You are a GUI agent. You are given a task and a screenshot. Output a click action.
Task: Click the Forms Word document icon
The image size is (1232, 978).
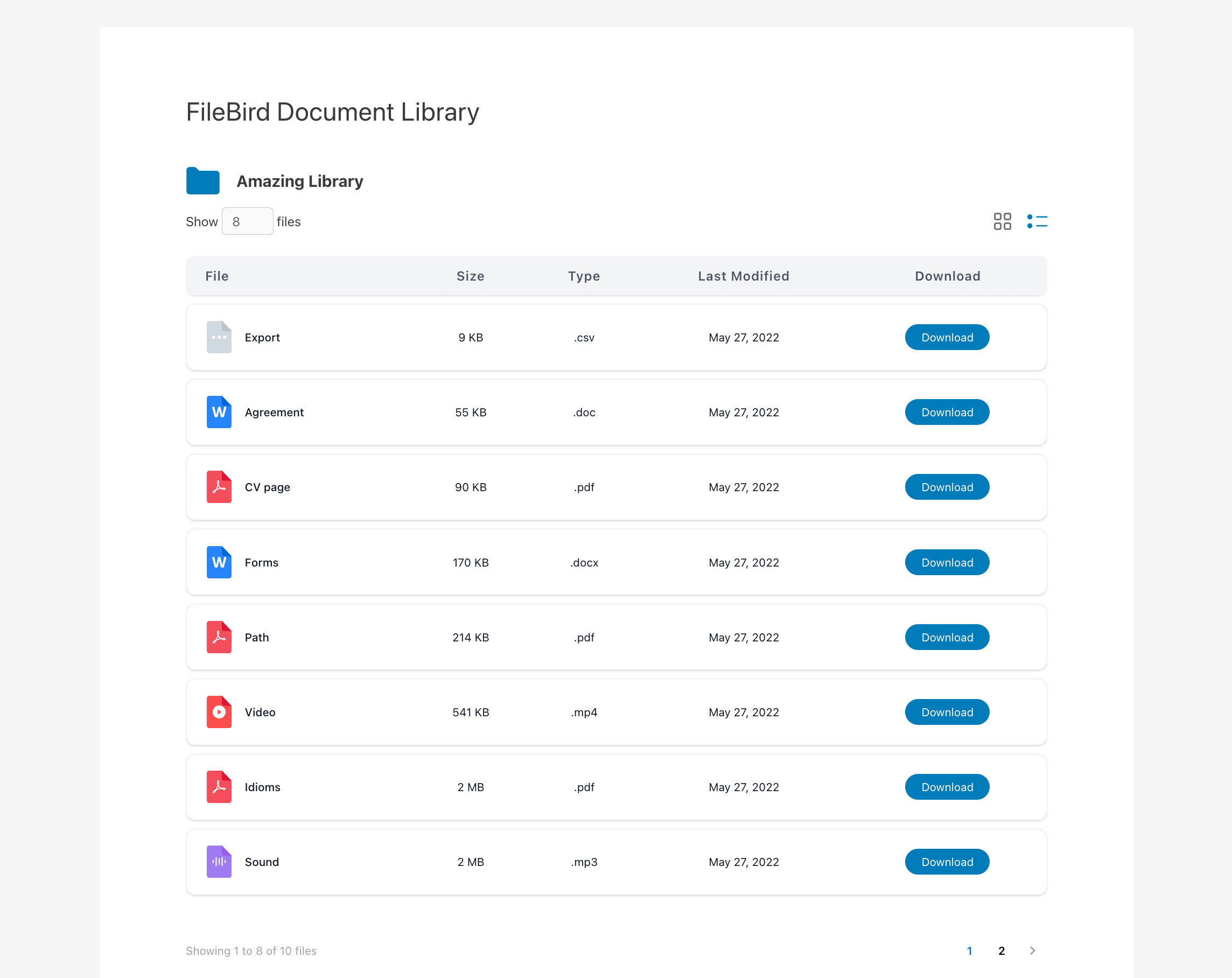tap(219, 562)
